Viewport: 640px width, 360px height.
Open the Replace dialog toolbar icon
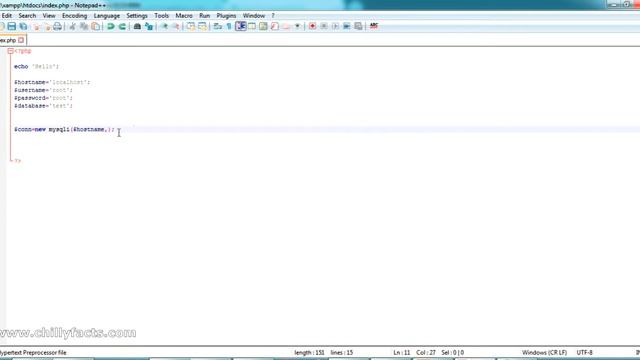coord(149,27)
